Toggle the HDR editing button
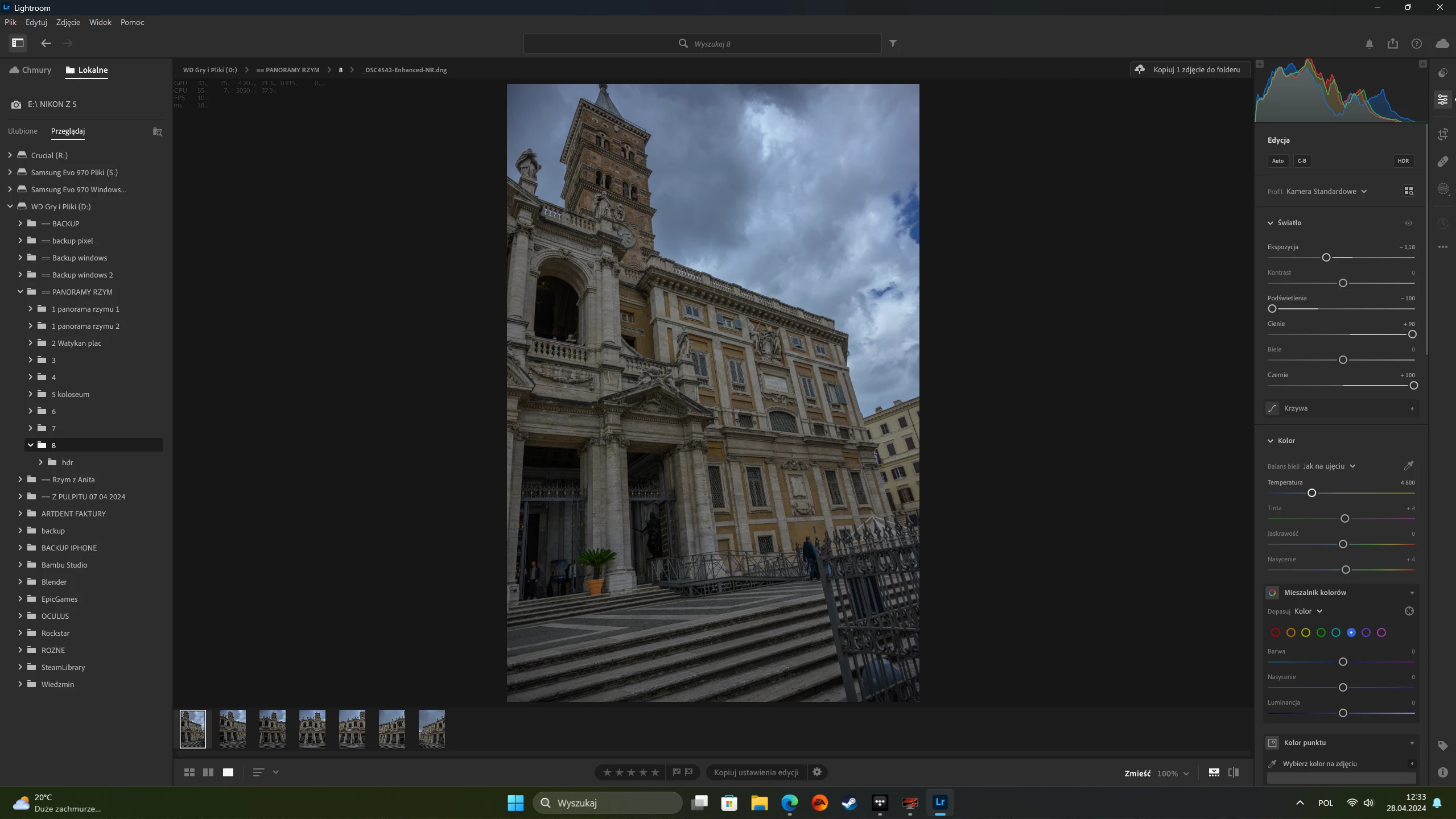 1403,161
